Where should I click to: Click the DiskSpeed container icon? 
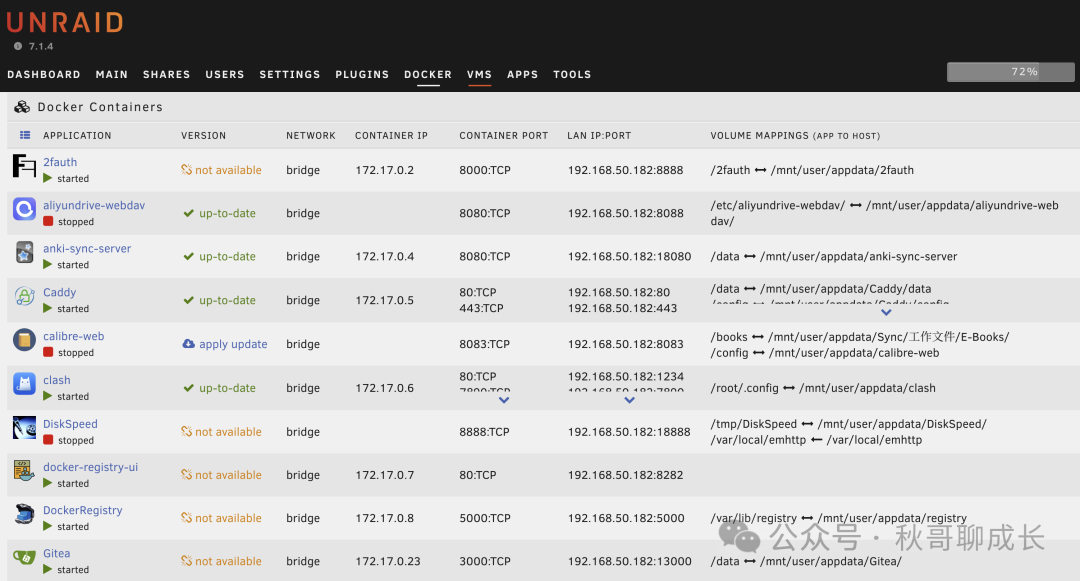coord(24,427)
